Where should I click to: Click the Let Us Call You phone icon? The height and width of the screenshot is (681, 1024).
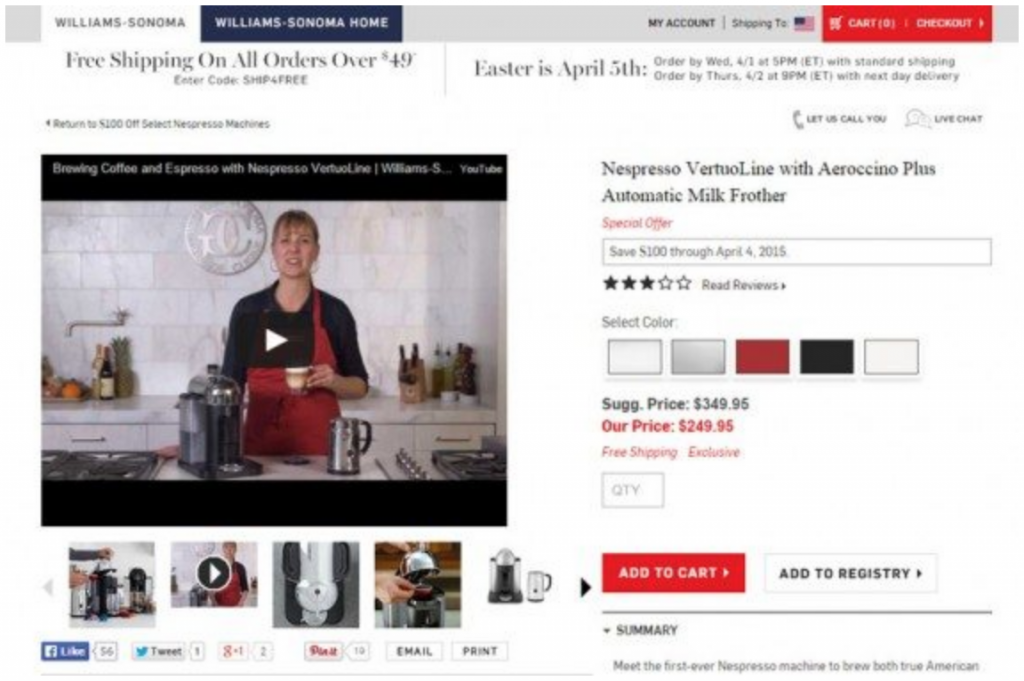(x=797, y=119)
